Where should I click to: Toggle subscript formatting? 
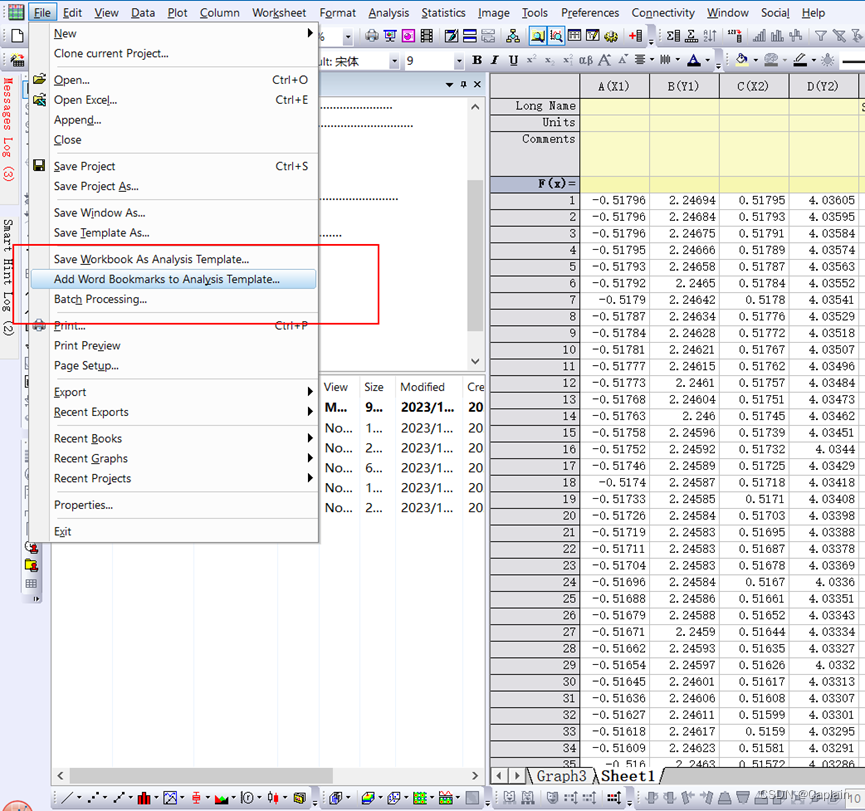(549, 61)
